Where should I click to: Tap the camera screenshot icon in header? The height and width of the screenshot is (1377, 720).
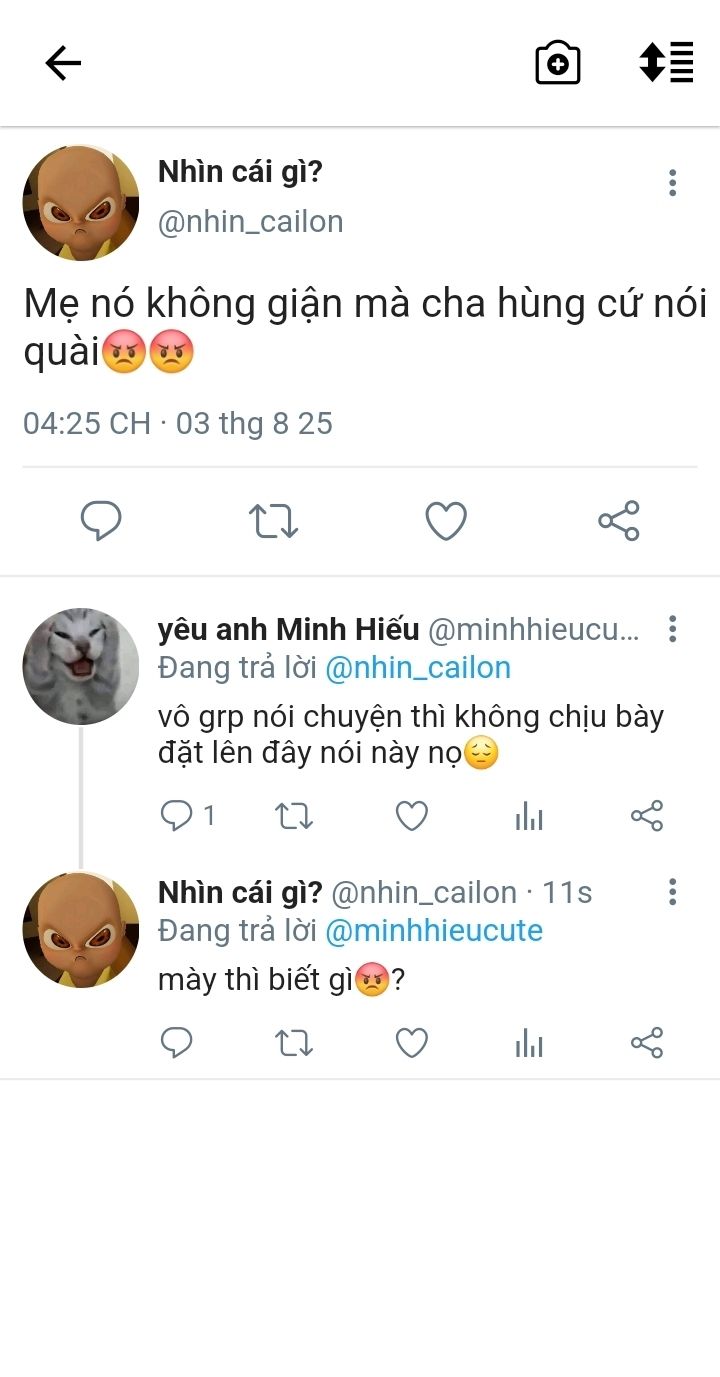tap(558, 63)
